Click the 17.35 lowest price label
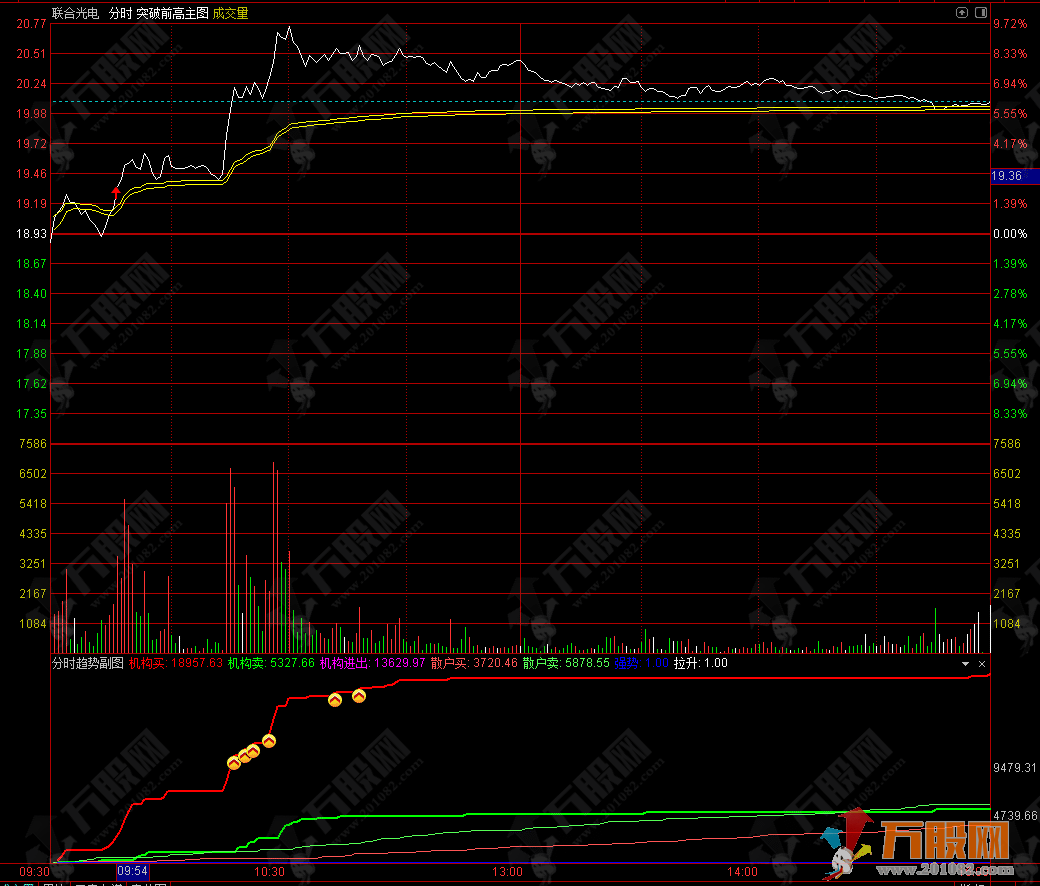Screen dimensions: 1040x886 31,414
